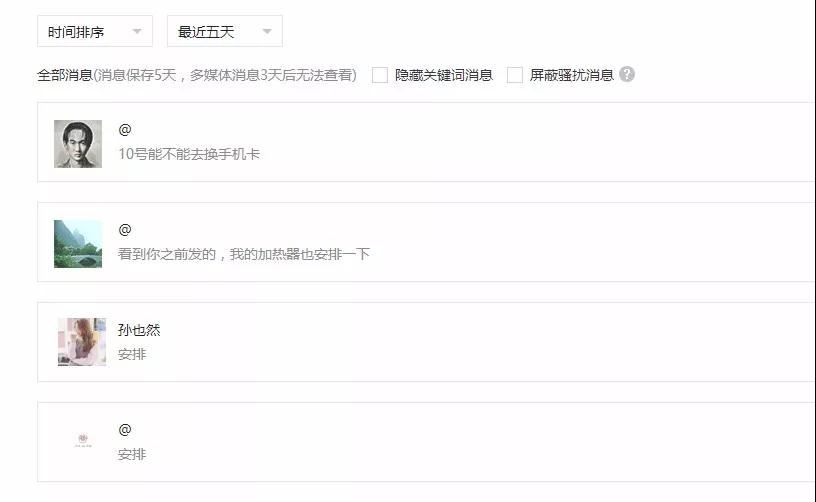Open the 最近五天 date range dropdown

pos(225,31)
